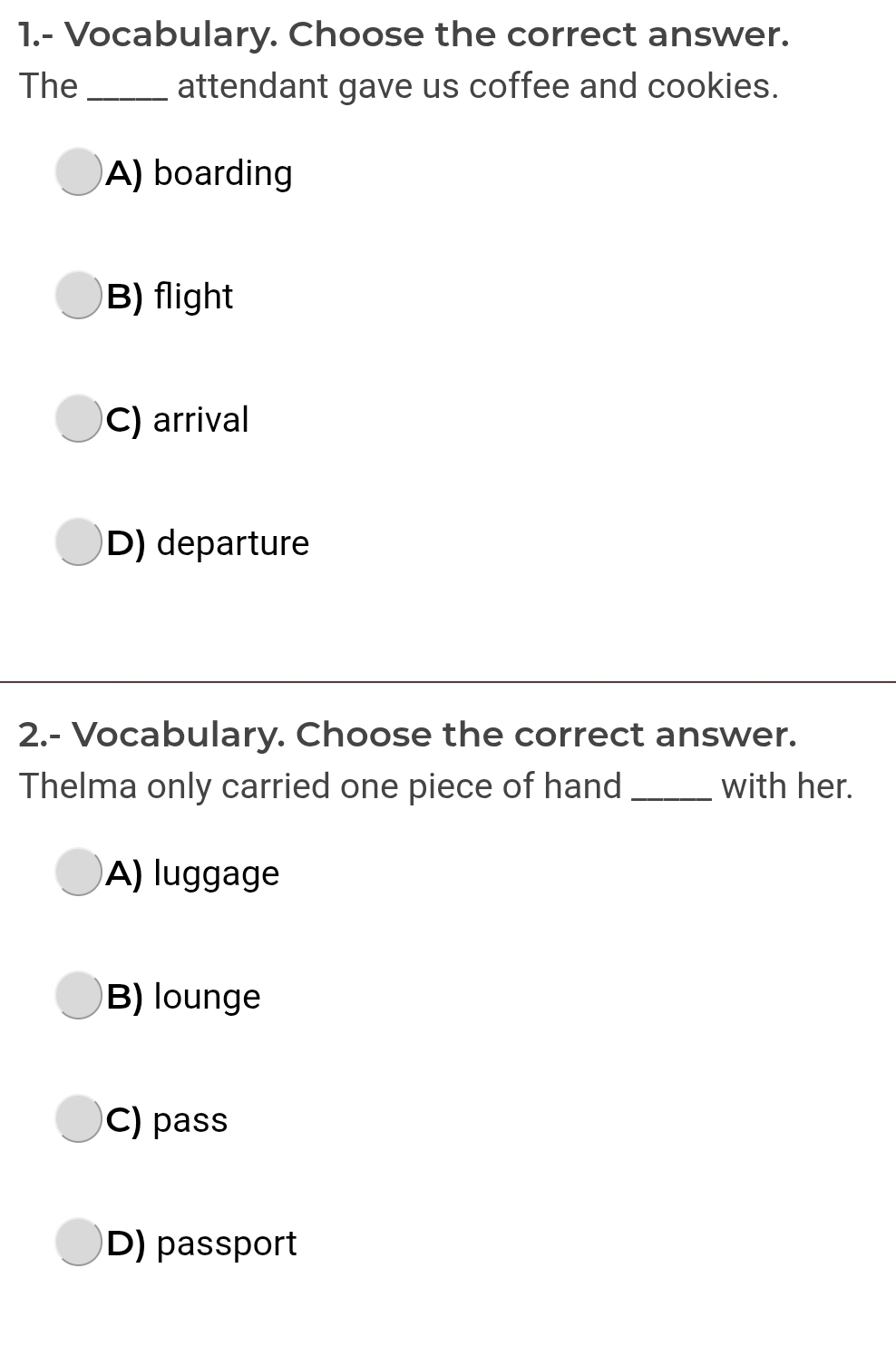This screenshot has height=1346, width=896.
Task: Click the 'pass' answer label
Action: (x=167, y=1121)
